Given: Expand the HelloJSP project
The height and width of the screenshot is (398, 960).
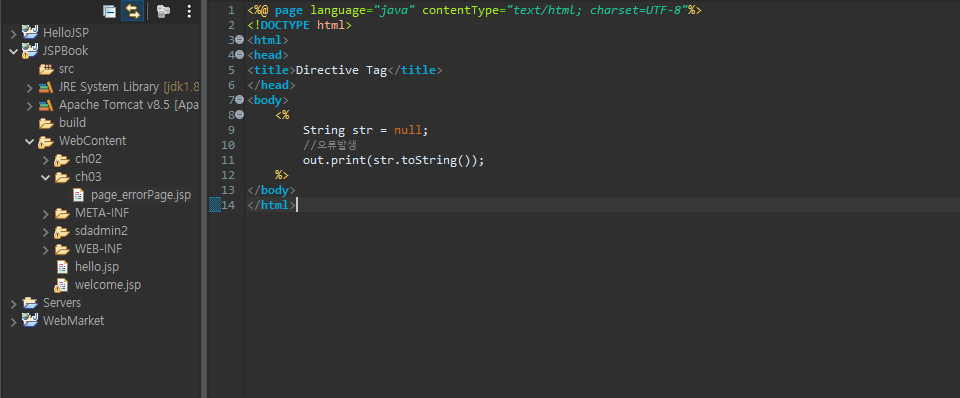Looking at the screenshot, I should pyautogui.click(x=13, y=34).
